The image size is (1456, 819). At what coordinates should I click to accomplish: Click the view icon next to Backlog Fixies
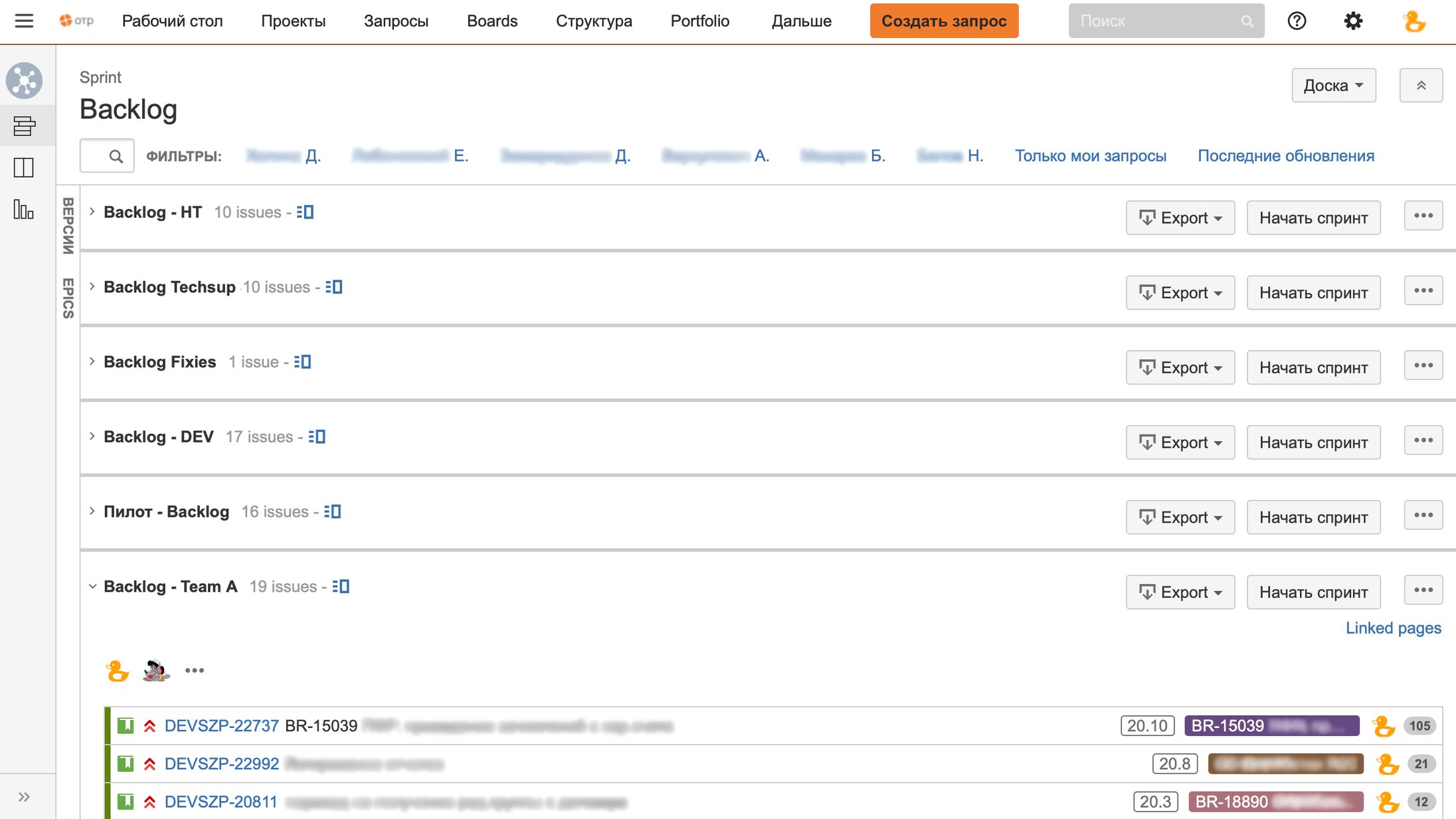302,362
